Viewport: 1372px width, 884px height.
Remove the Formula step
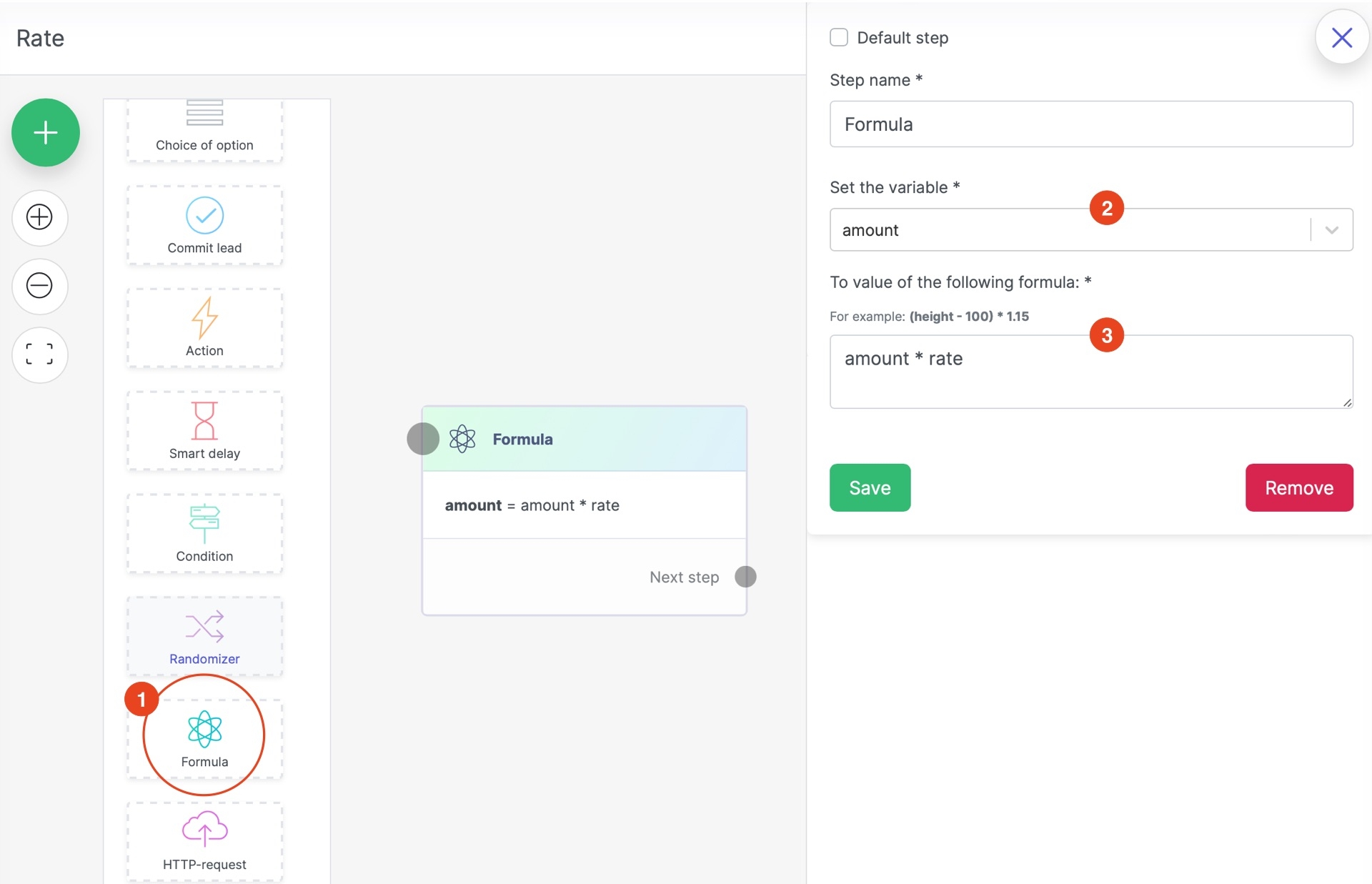tap(1298, 487)
